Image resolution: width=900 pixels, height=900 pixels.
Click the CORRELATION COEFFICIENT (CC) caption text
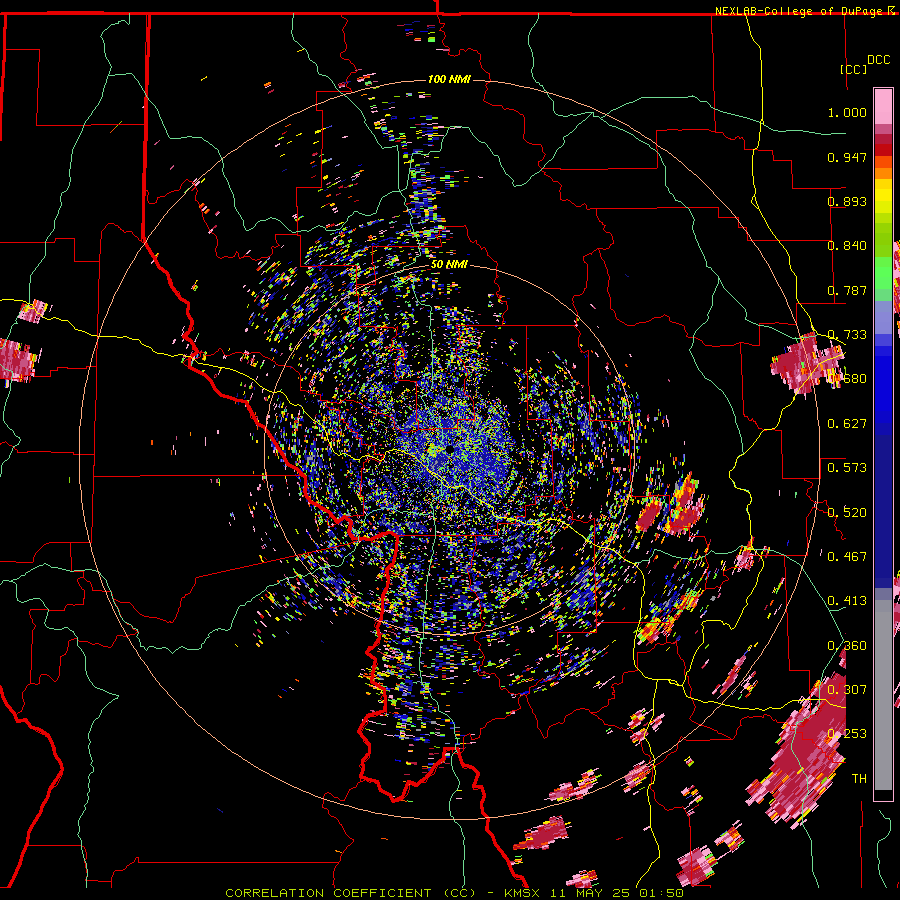351,893
